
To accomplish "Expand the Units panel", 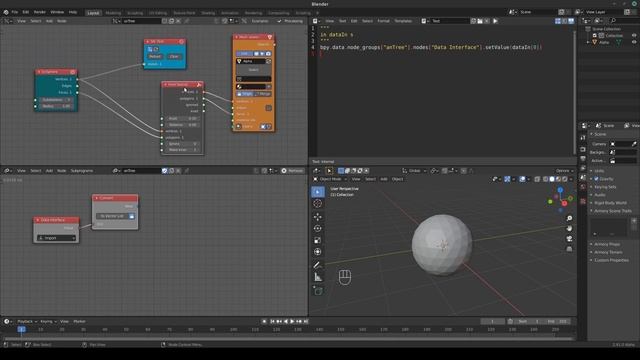I will (x=599, y=171).
